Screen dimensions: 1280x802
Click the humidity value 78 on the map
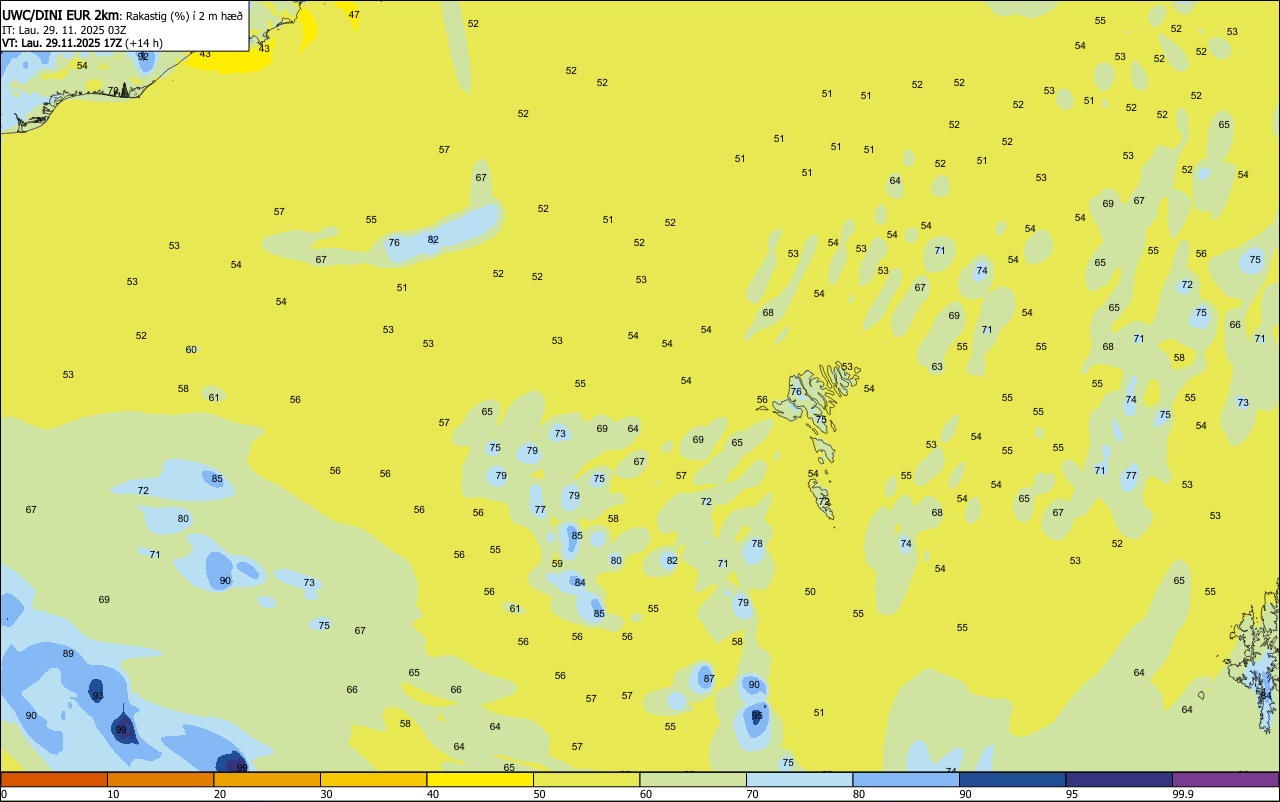pos(757,544)
